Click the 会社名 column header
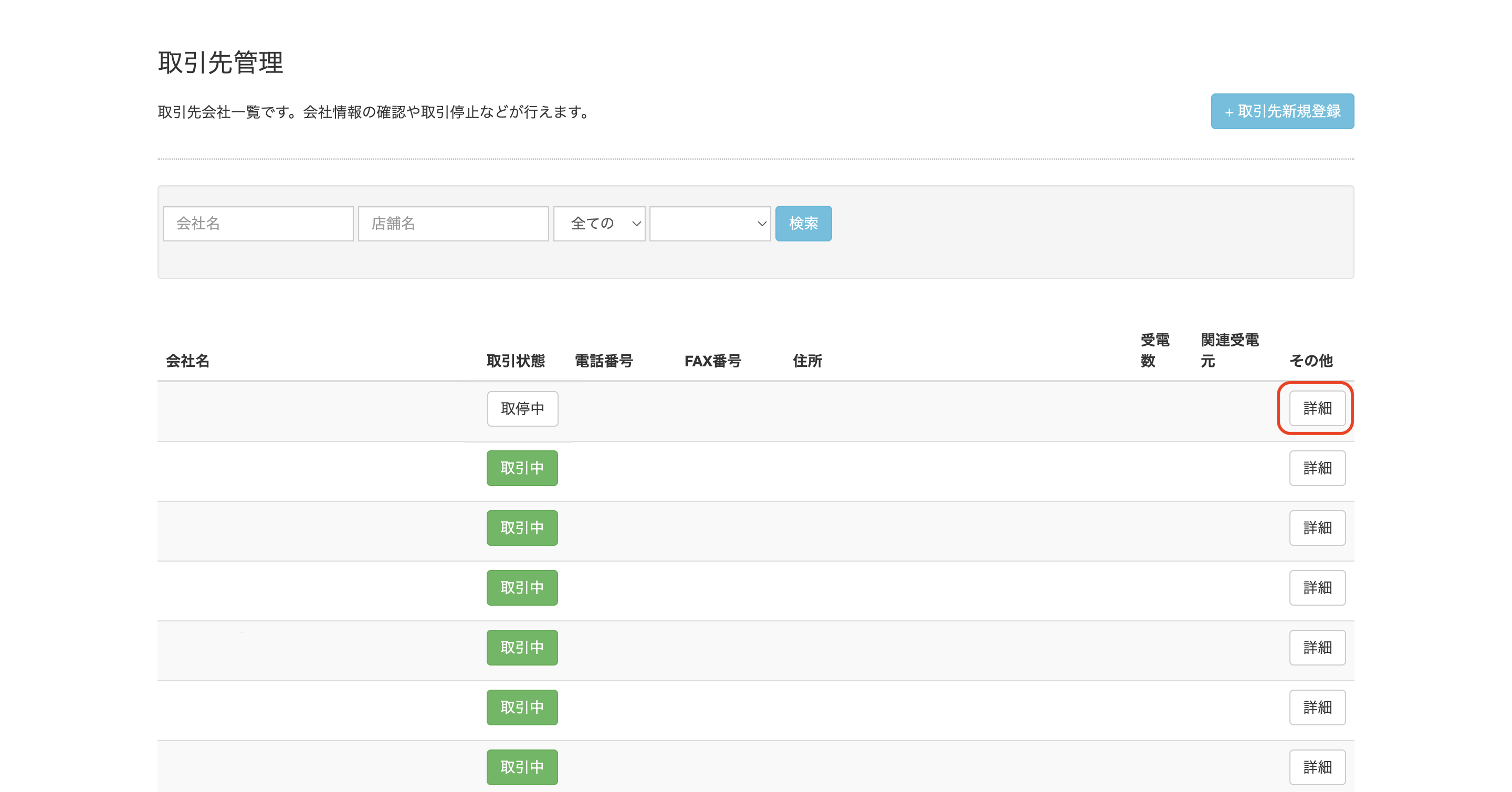Image resolution: width=1512 pixels, height=792 pixels. pyautogui.click(x=187, y=361)
